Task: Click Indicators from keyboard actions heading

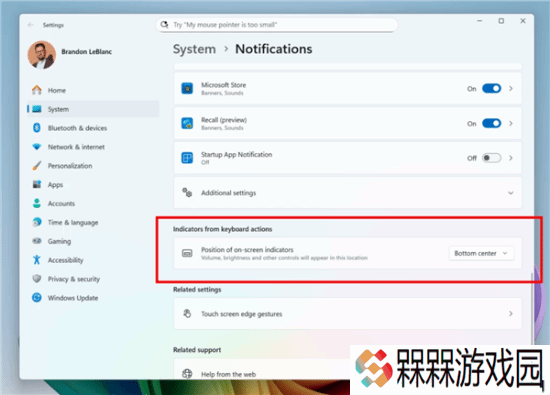Action: click(222, 229)
